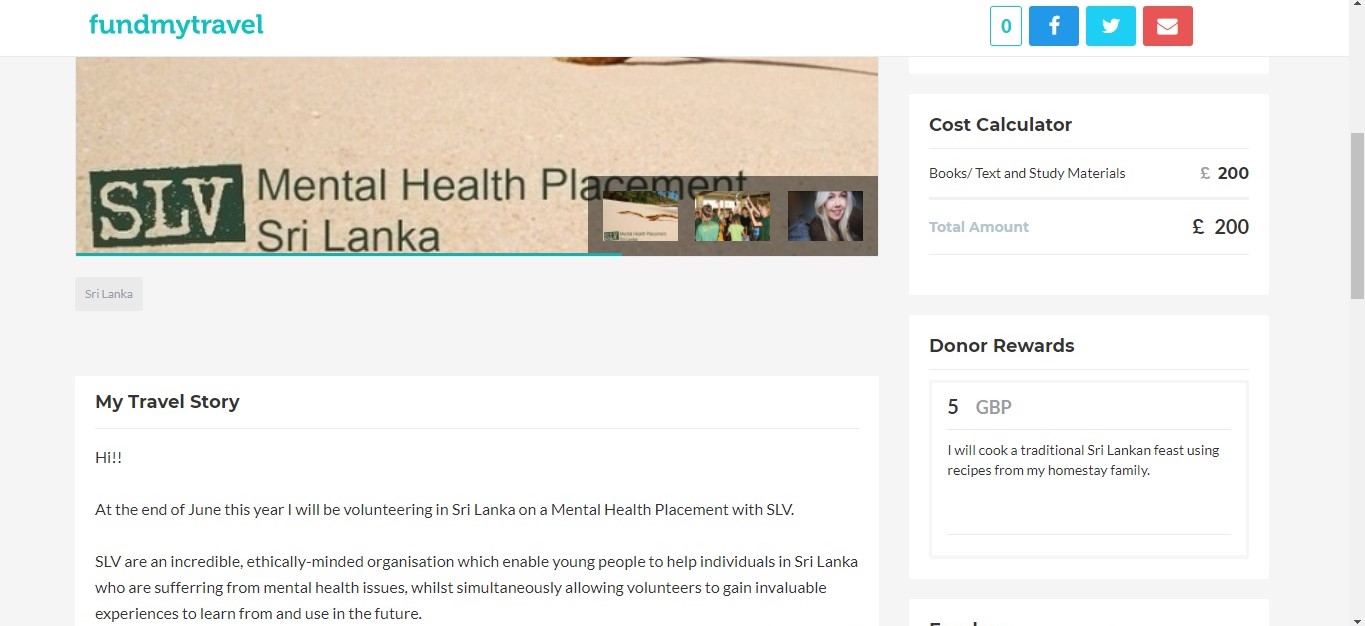Click the SLV green stamp logo in image

click(x=165, y=205)
